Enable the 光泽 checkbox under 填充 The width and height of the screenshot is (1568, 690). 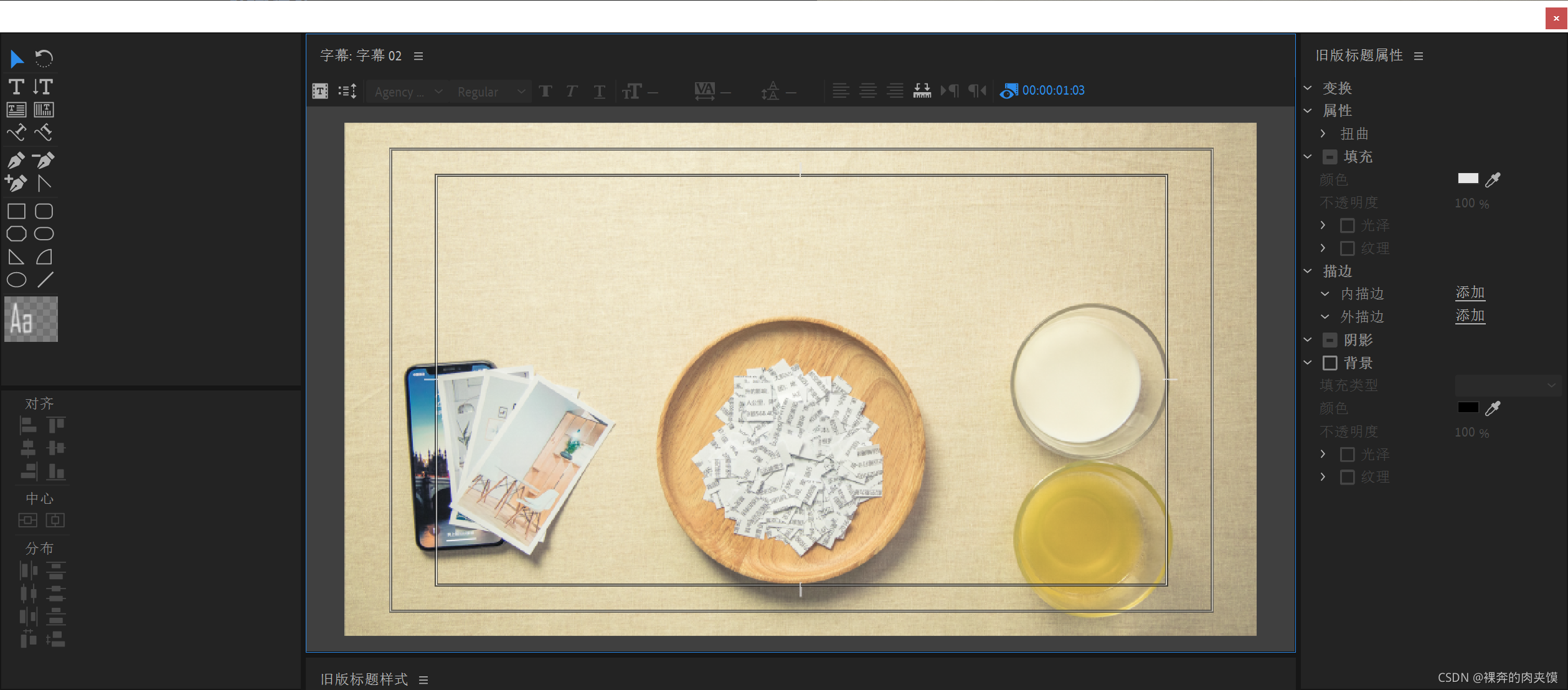click(x=1348, y=225)
